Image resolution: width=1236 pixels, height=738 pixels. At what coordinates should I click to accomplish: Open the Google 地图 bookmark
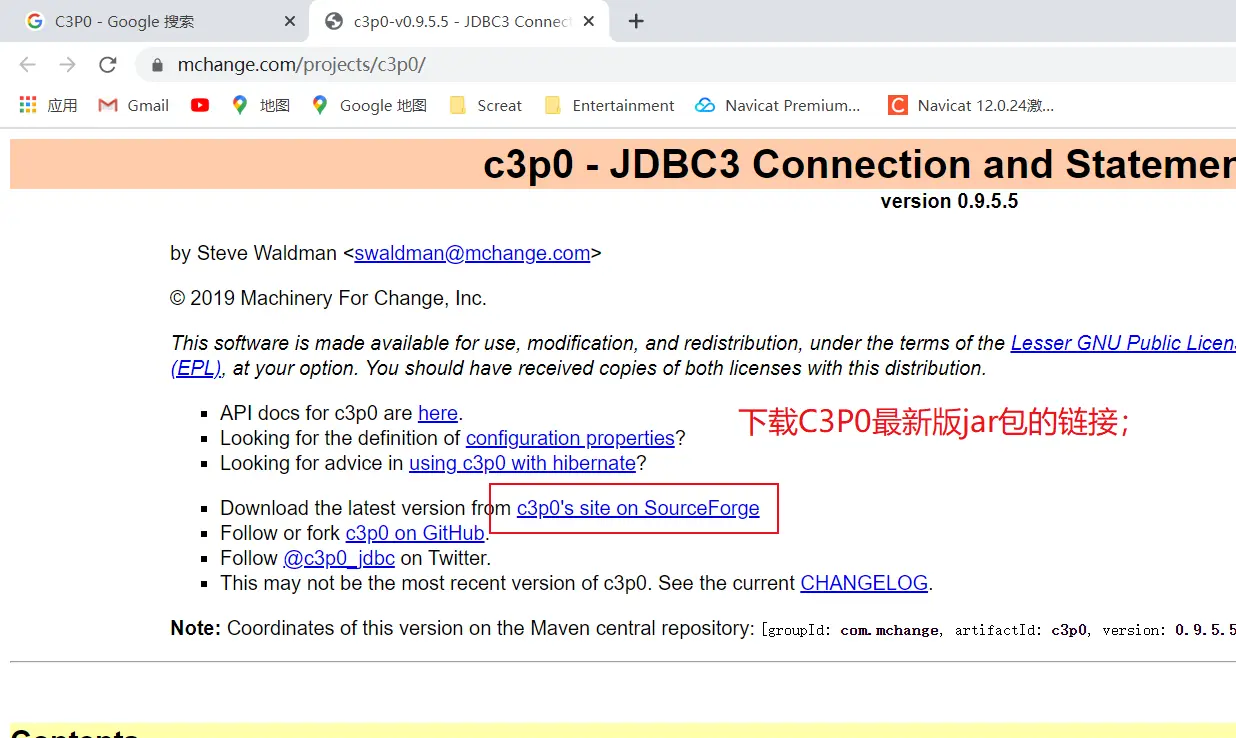coord(370,105)
